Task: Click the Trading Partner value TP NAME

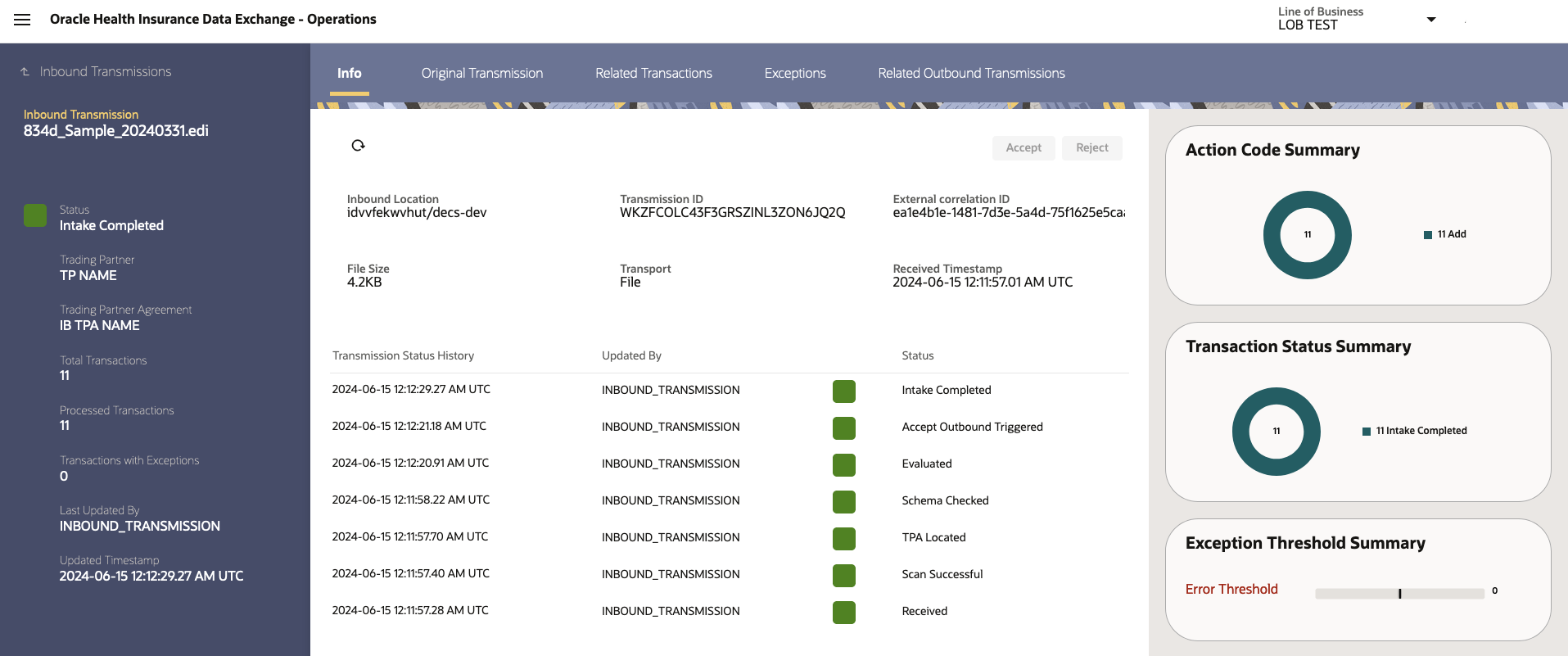Action: pos(88,276)
